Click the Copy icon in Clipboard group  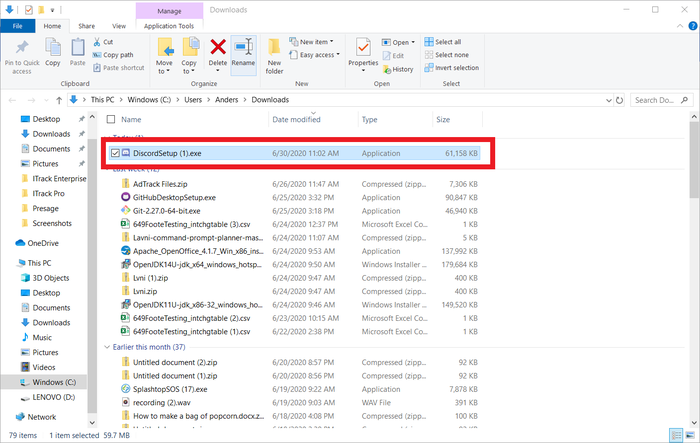[52, 52]
